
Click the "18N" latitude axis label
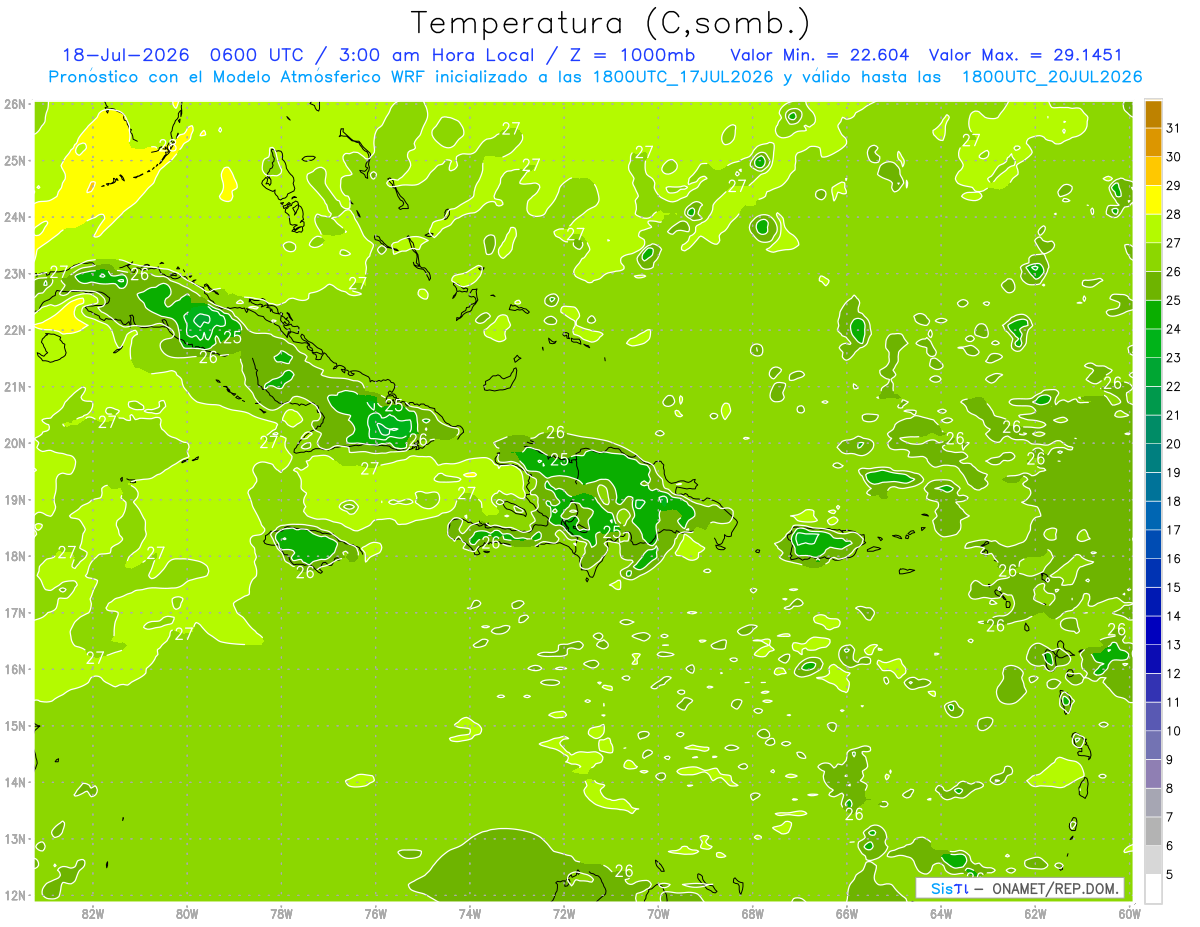coord(16,556)
